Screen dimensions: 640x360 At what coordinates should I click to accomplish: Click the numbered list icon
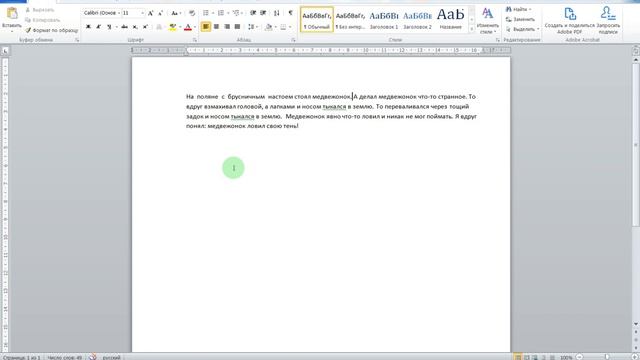click(221, 13)
